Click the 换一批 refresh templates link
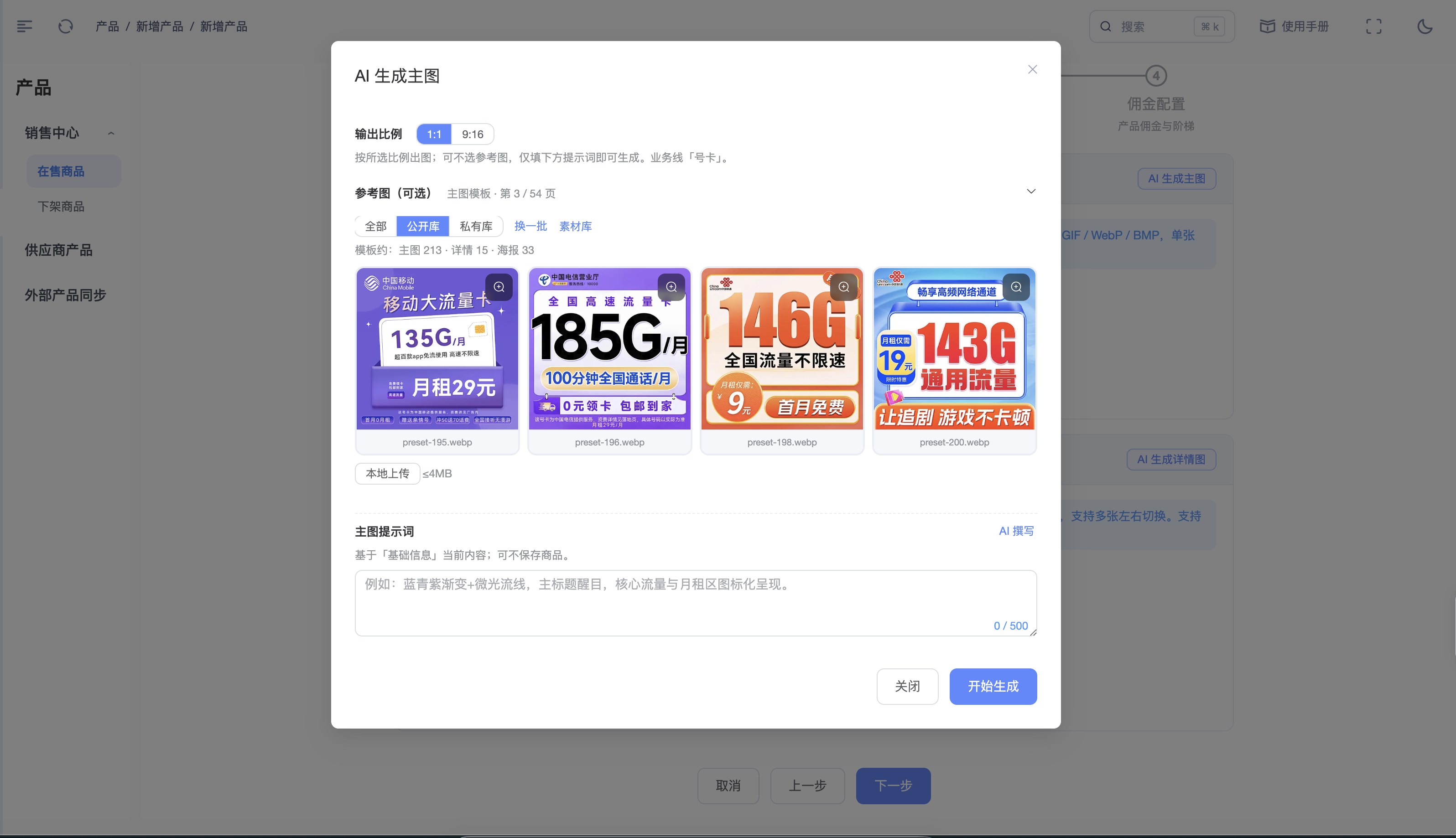 pyautogui.click(x=530, y=226)
